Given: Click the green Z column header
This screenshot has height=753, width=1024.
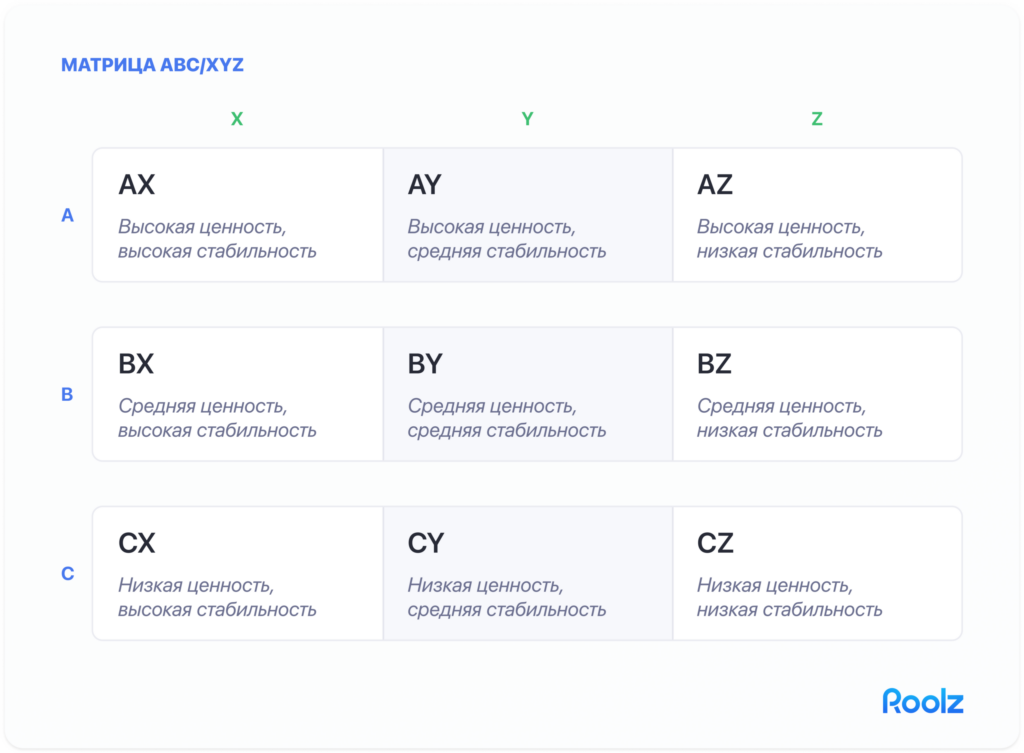Looking at the screenshot, I should [x=817, y=119].
